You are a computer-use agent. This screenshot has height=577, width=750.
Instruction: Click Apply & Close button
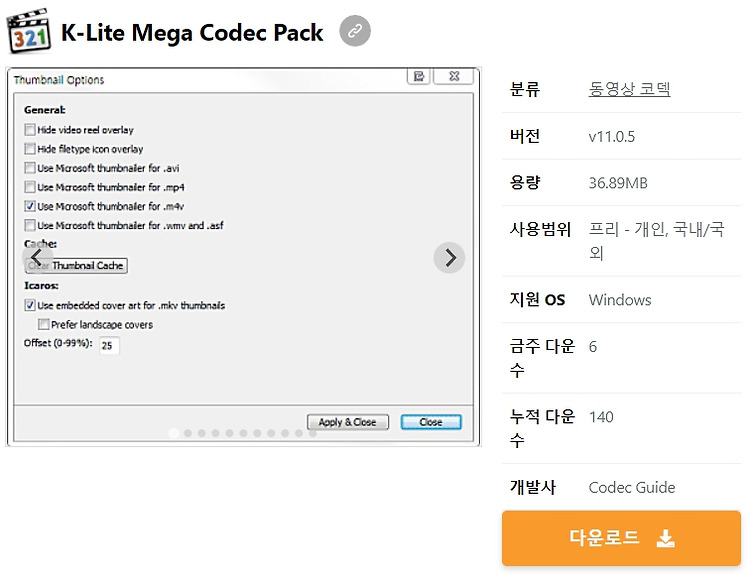(x=348, y=422)
